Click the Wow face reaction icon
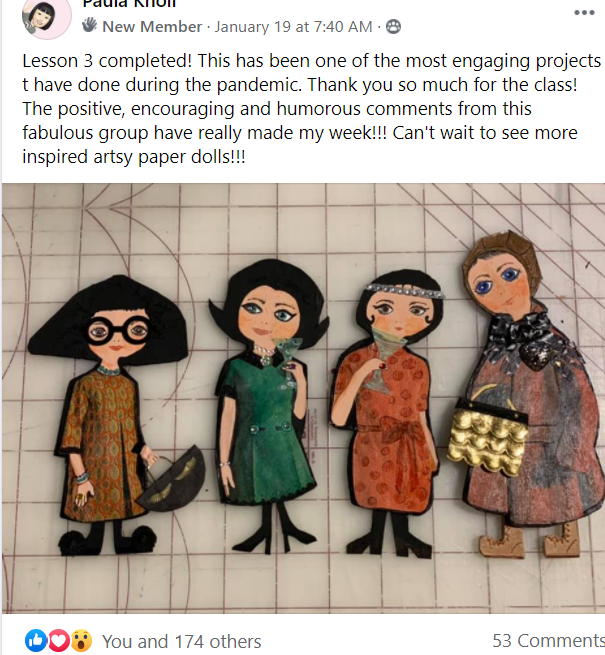 click(x=81, y=640)
